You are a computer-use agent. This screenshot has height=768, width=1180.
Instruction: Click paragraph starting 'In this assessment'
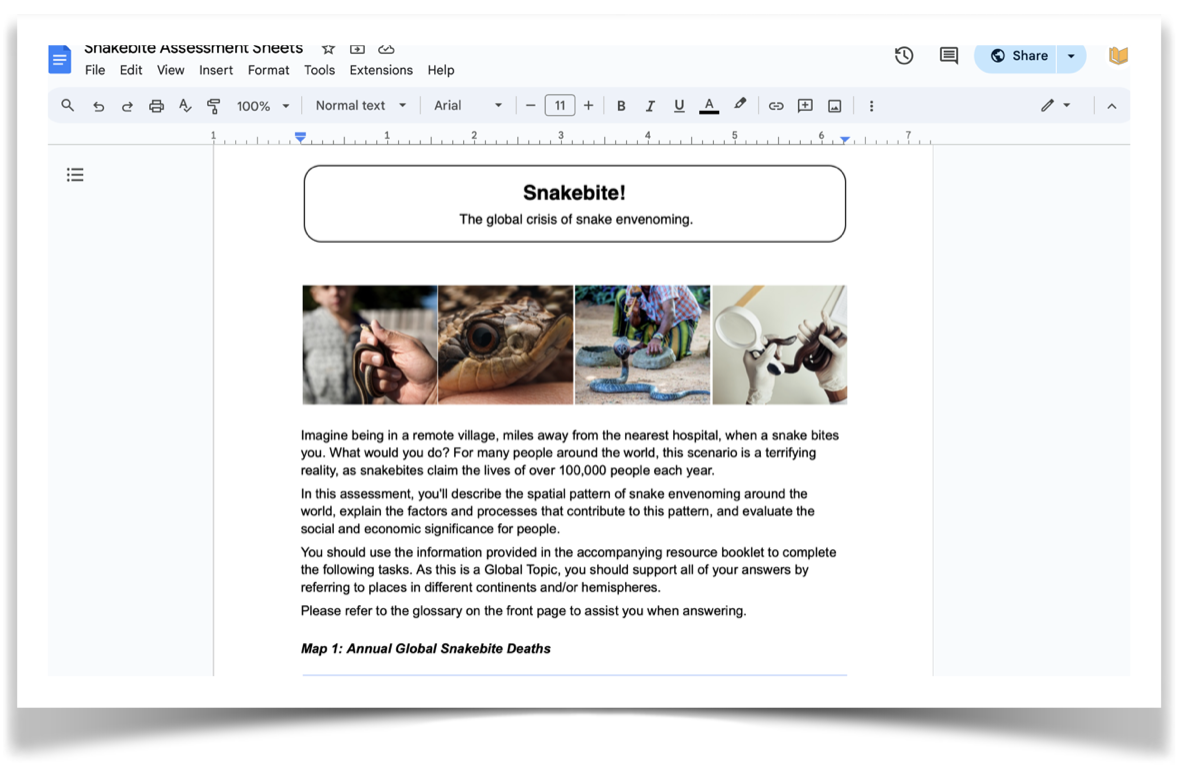tap(558, 511)
